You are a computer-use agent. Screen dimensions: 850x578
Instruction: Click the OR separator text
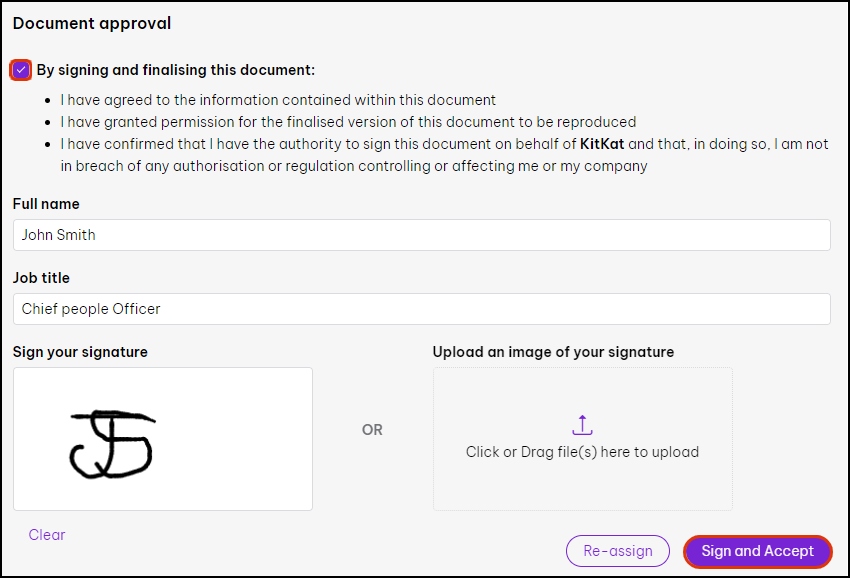[372, 430]
